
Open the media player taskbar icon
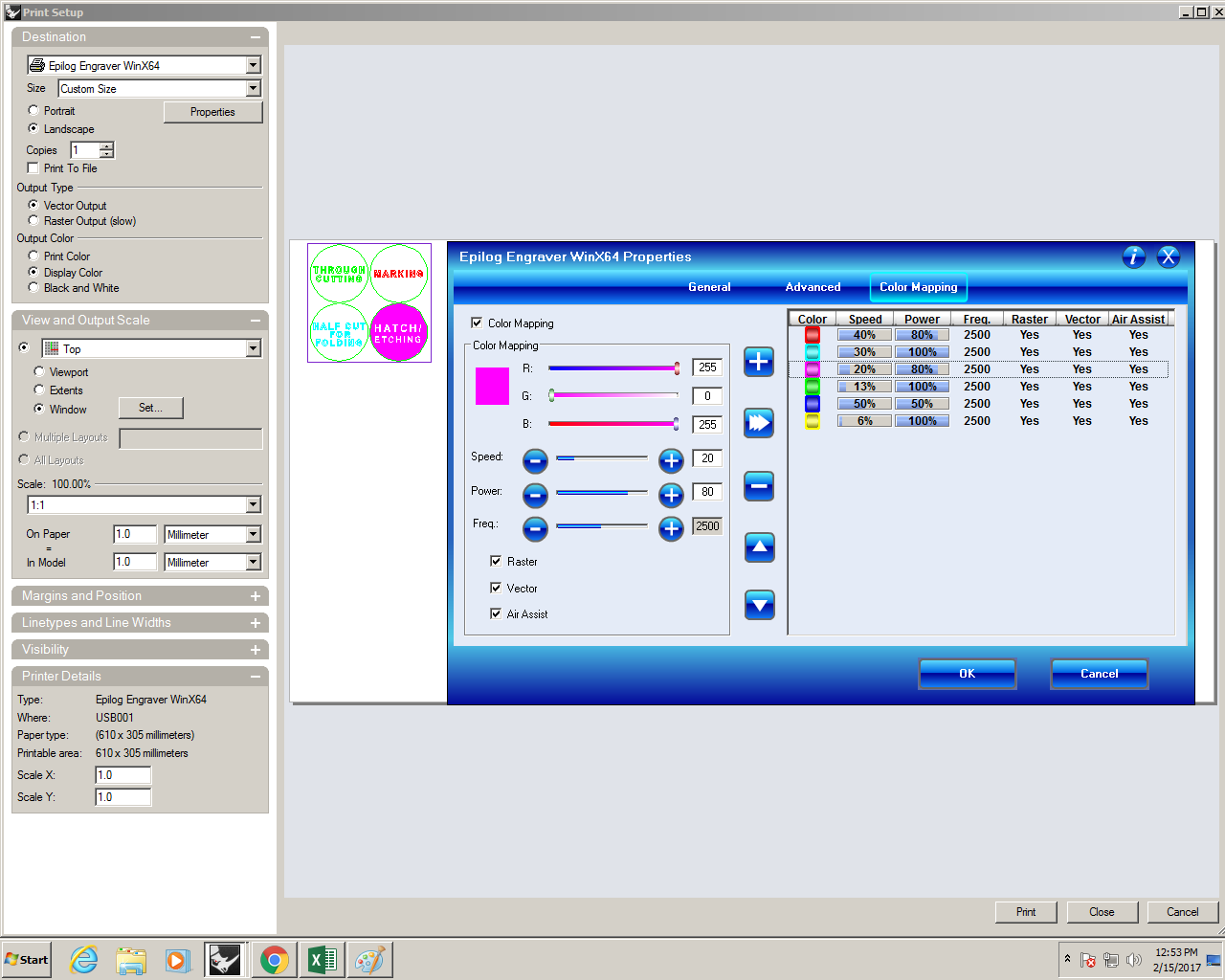tap(178, 960)
